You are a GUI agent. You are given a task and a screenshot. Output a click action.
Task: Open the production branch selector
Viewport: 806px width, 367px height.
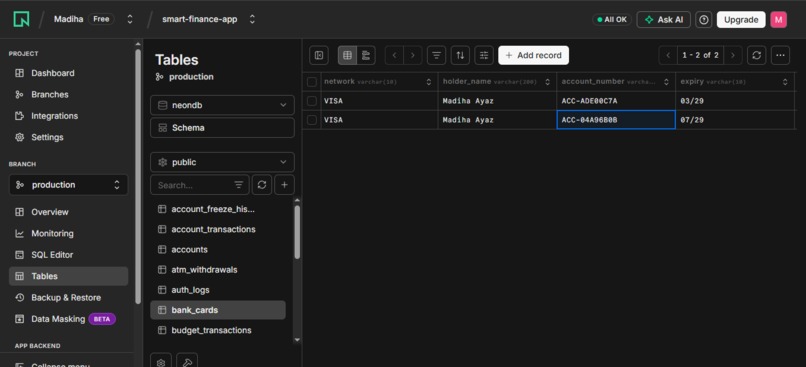tap(68, 185)
